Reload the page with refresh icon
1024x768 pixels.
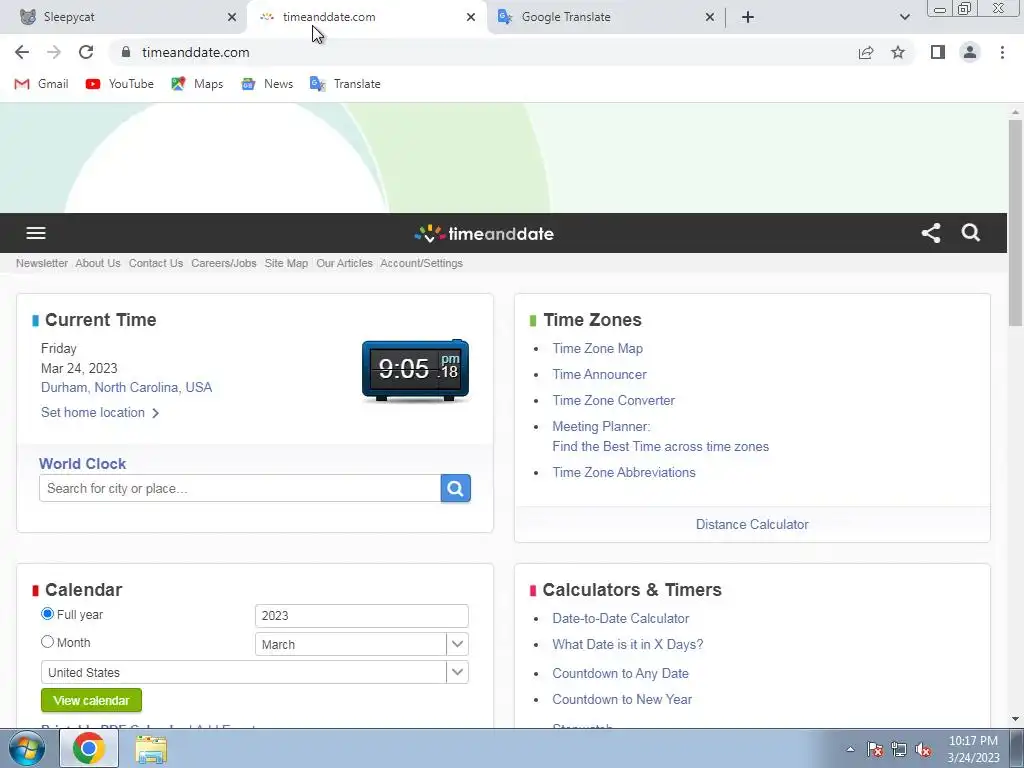point(86,52)
